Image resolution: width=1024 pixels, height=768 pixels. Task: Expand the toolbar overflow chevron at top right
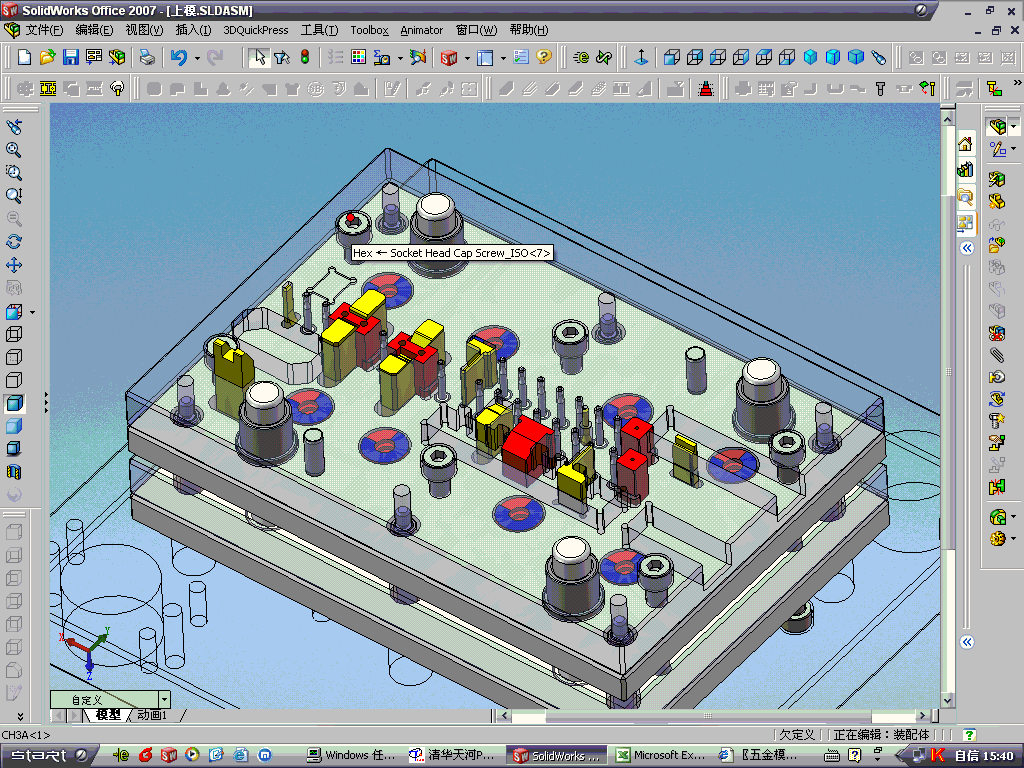click(1016, 83)
